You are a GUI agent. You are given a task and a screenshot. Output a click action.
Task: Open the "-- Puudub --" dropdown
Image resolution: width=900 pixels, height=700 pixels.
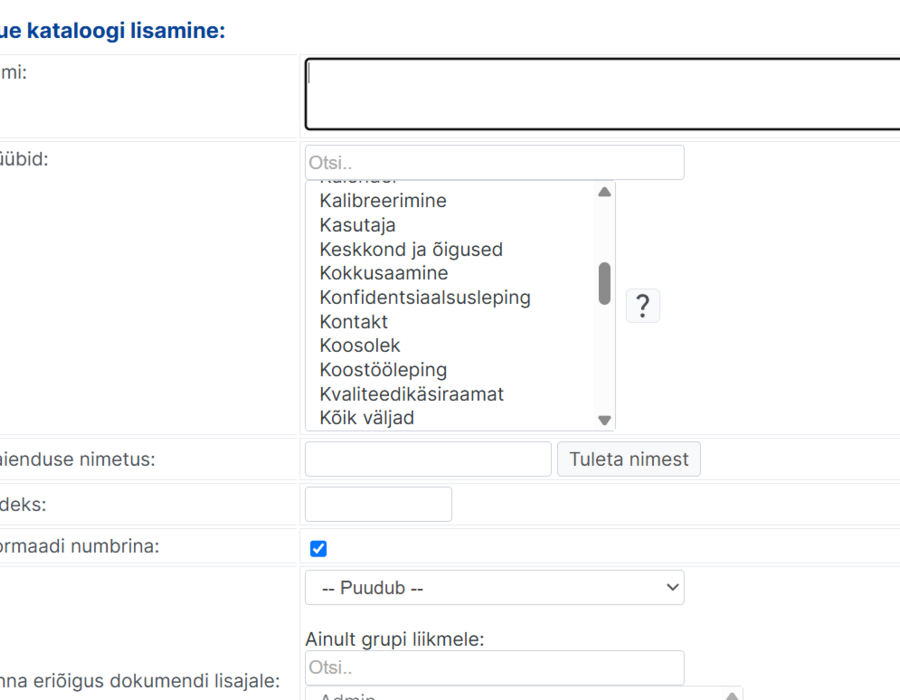[495, 588]
